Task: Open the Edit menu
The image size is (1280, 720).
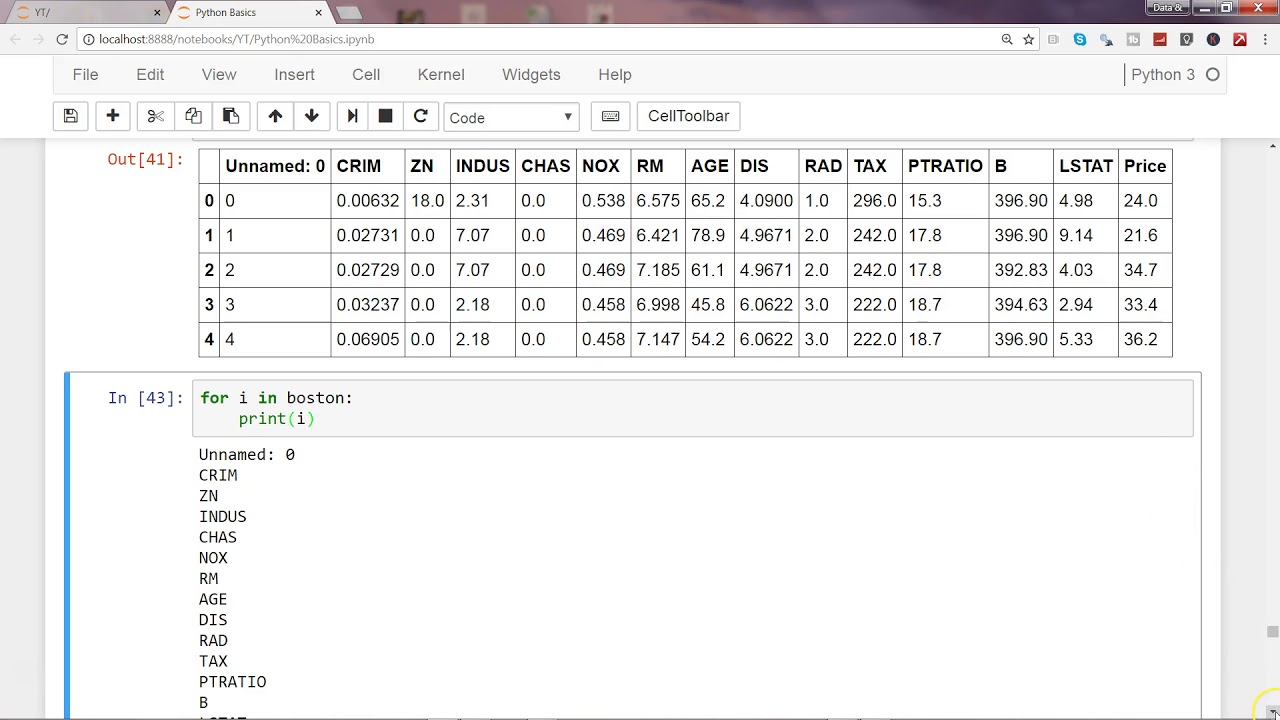Action: (x=150, y=75)
